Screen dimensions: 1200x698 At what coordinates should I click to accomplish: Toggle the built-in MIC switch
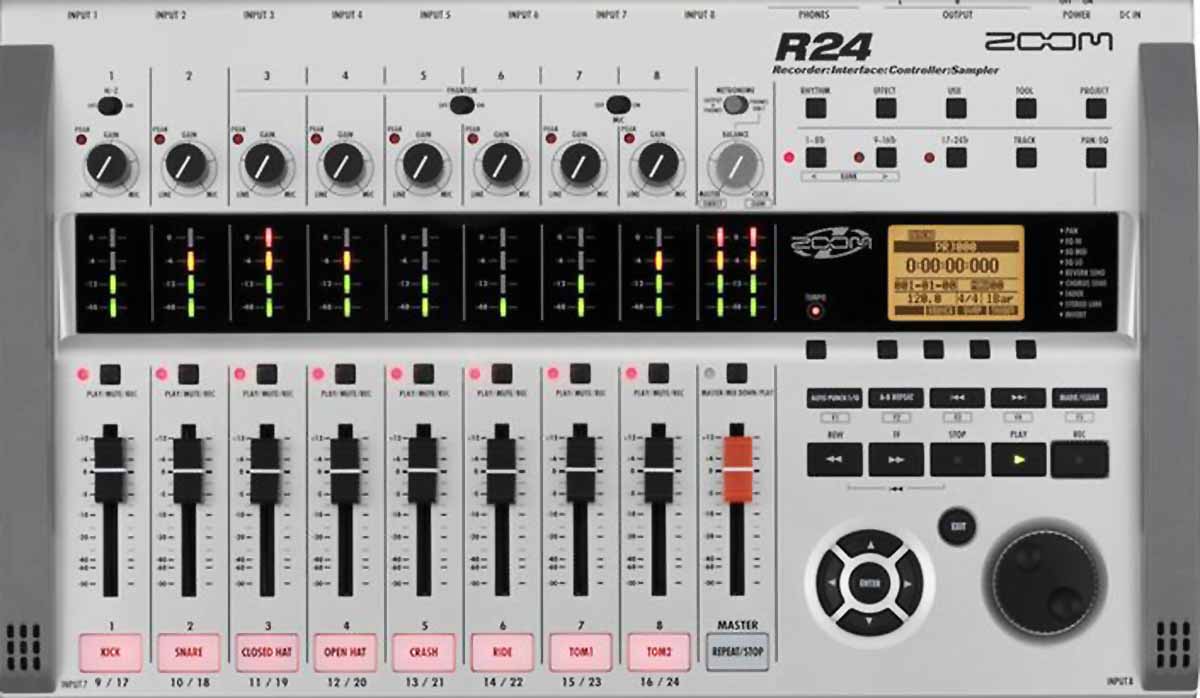click(x=619, y=103)
